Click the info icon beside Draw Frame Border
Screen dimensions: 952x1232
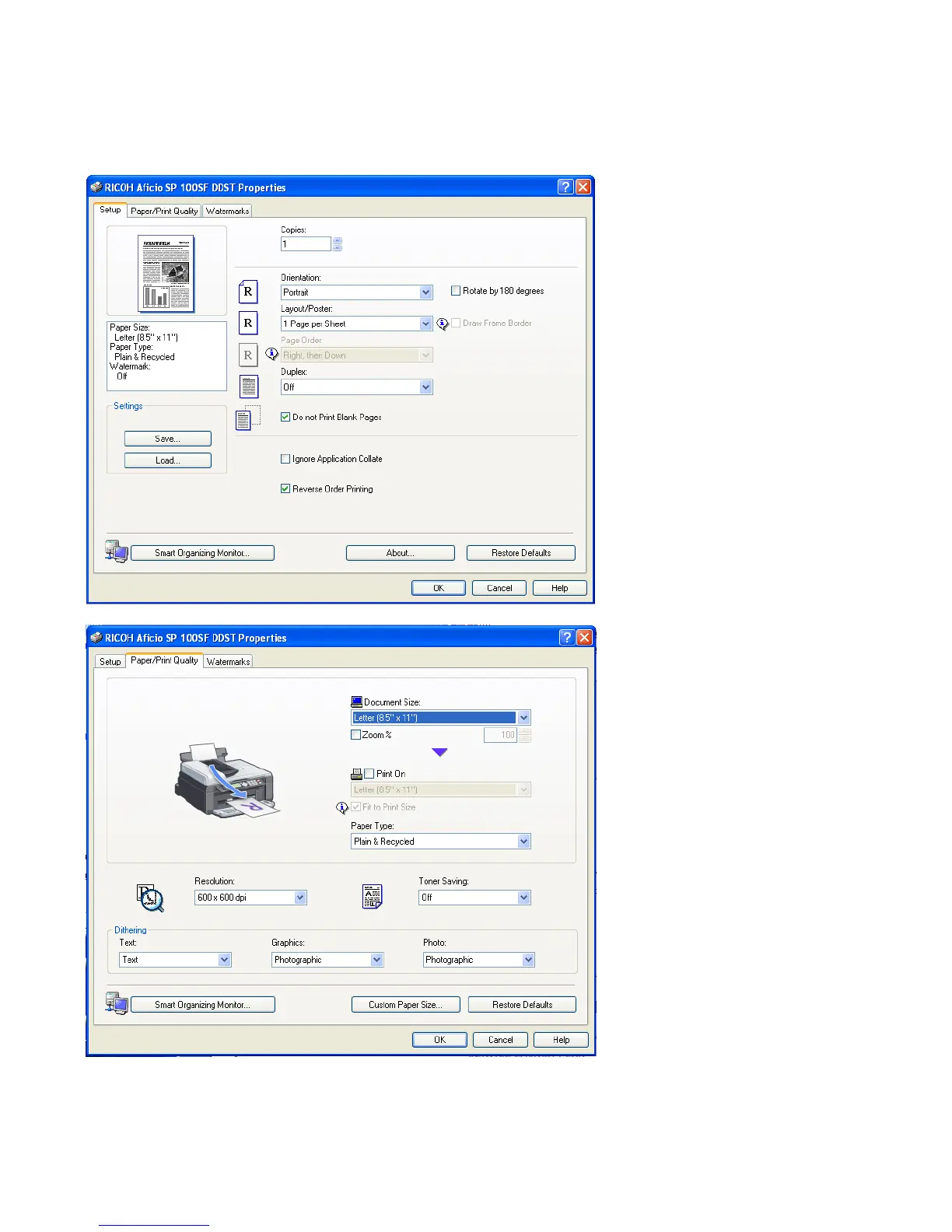pos(443,324)
